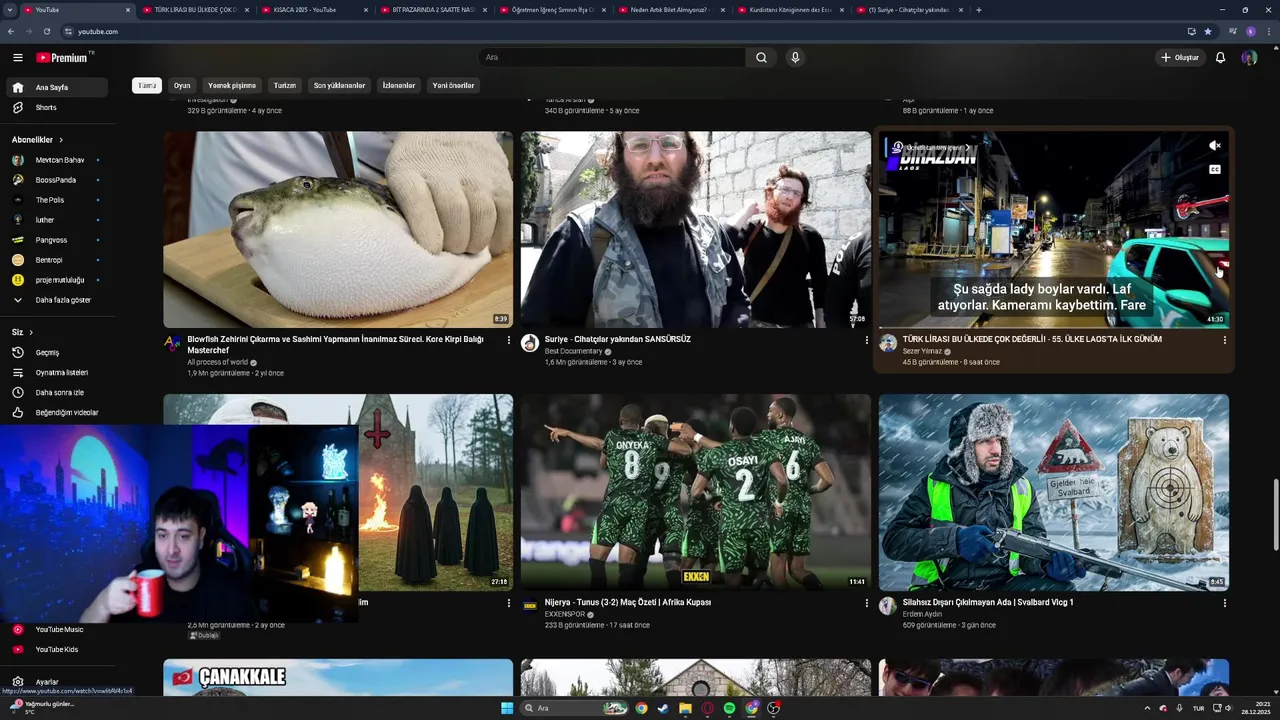The width and height of the screenshot is (1280, 720).
Task: Open options menu for Nijerya - Tunus video
Action: point(867,603)
